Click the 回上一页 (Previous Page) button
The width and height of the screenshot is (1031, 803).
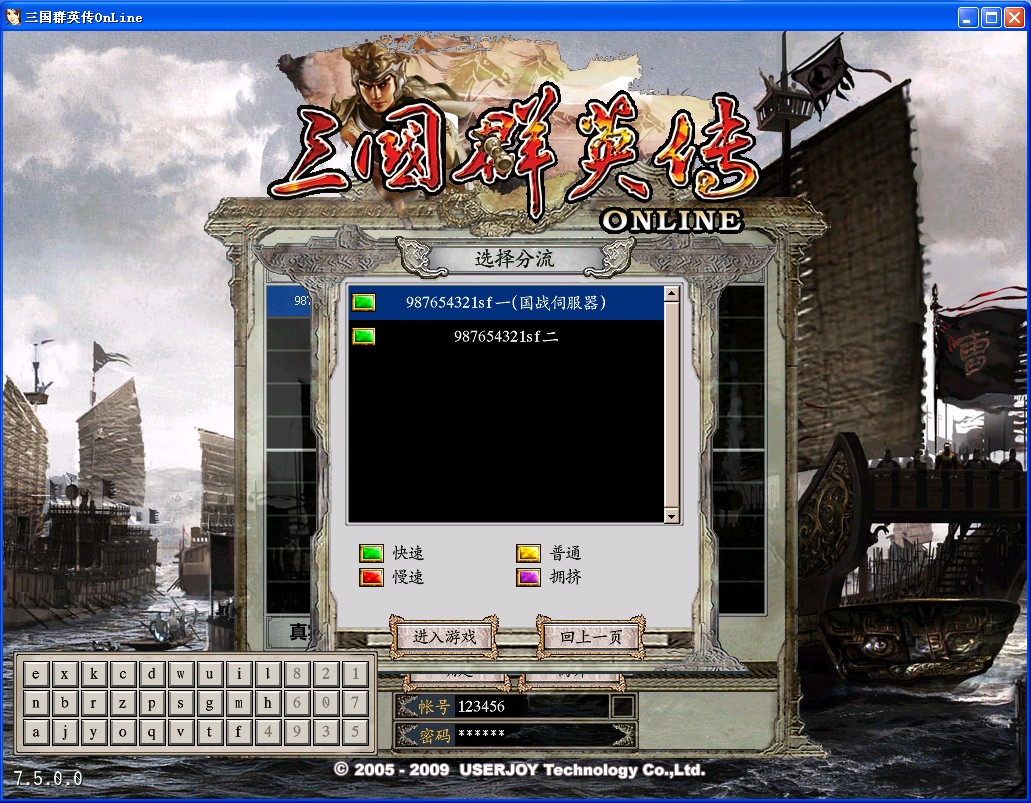[x=591, y=637]
